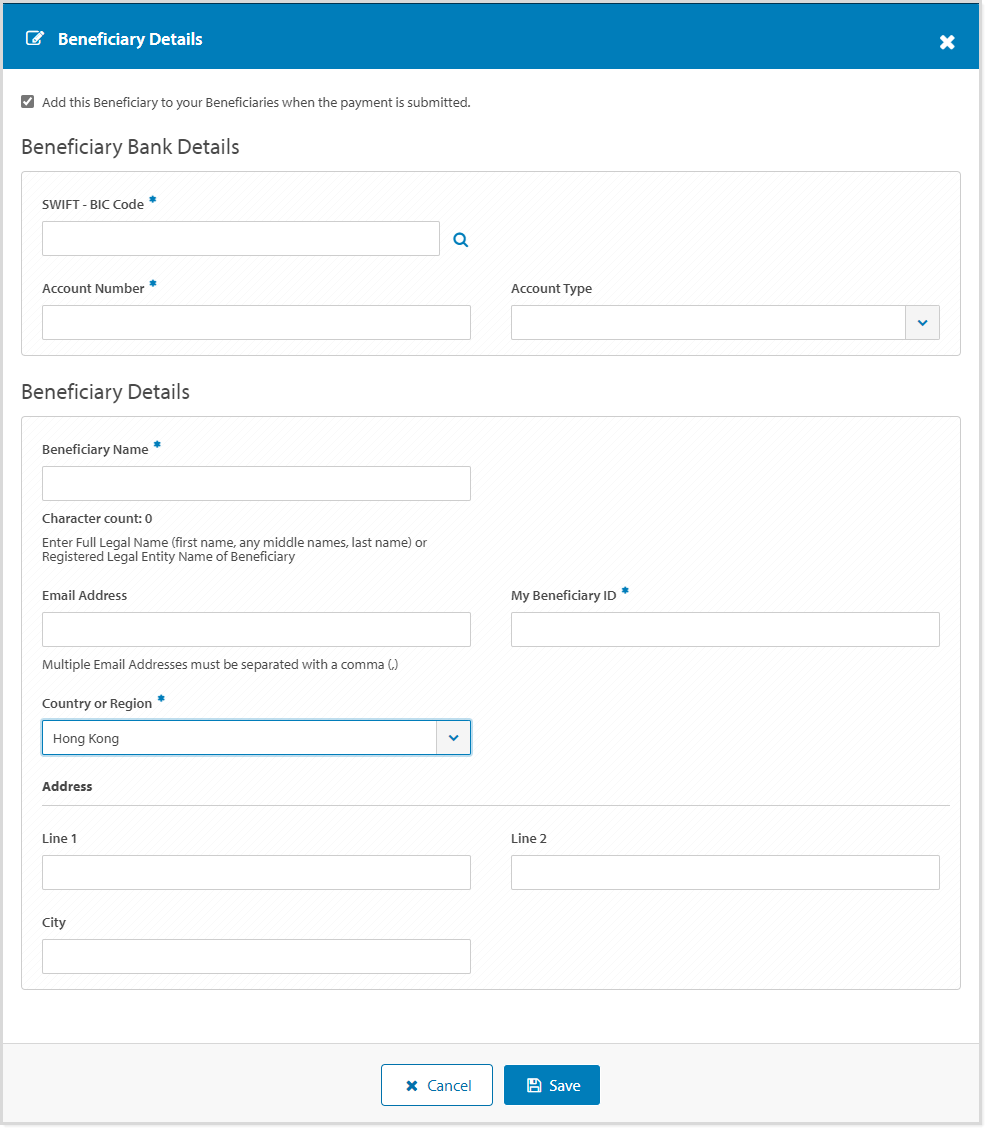Click Cancel to dismiss the form
The image size is (988, 1131).
click(437, 1085)
